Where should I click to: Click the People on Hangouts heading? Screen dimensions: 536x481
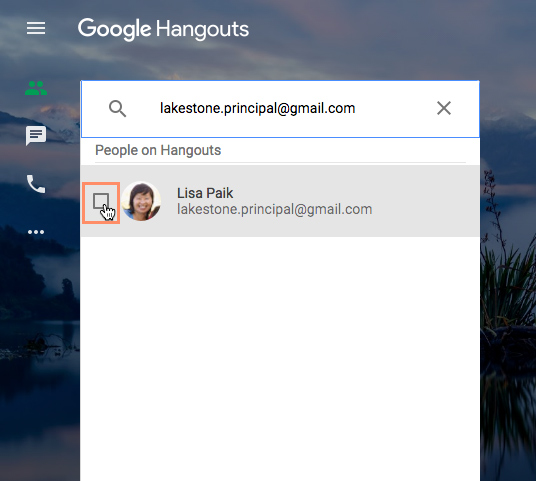tap(158, 150)
